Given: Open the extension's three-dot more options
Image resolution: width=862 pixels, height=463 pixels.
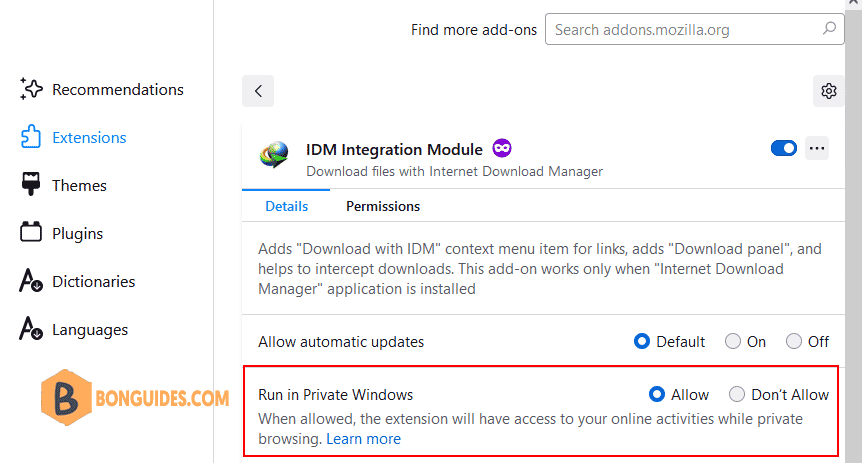Looking at the screenshot, I should pos(817,148).
